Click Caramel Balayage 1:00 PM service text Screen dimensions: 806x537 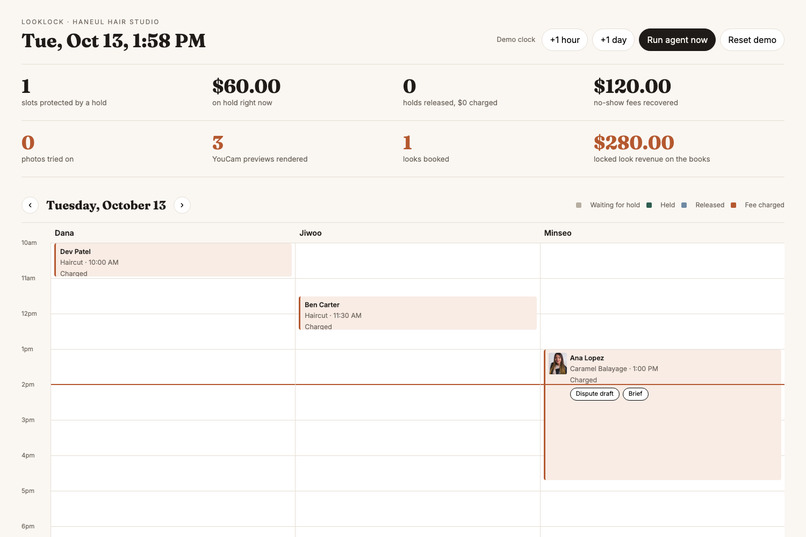click(x=614, y=368)
